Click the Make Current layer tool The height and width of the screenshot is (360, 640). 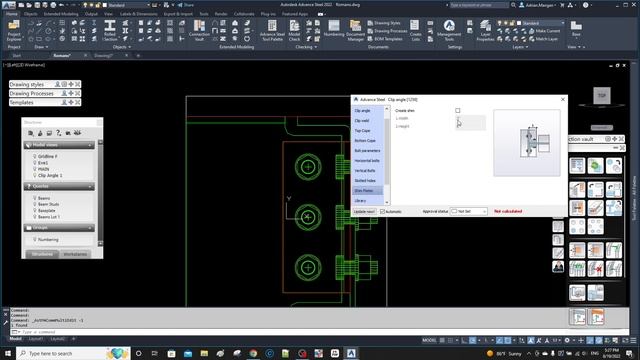point(544,31)
